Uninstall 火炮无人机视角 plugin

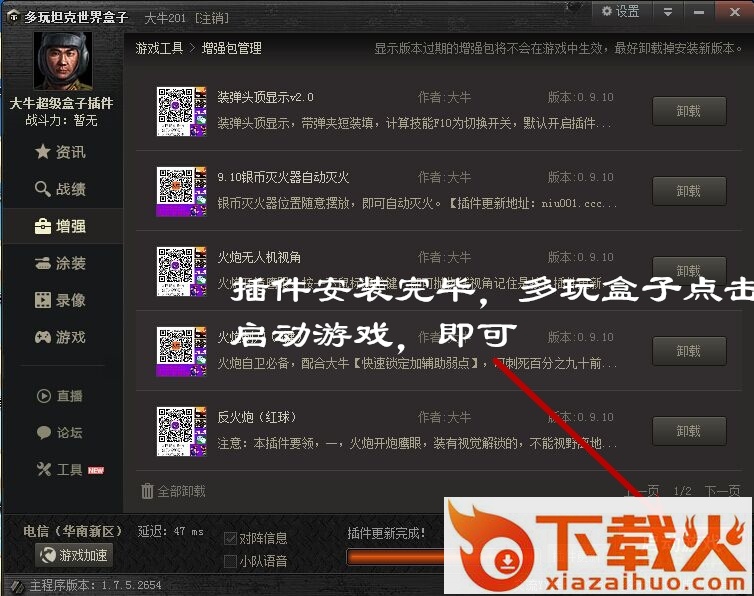689,270
